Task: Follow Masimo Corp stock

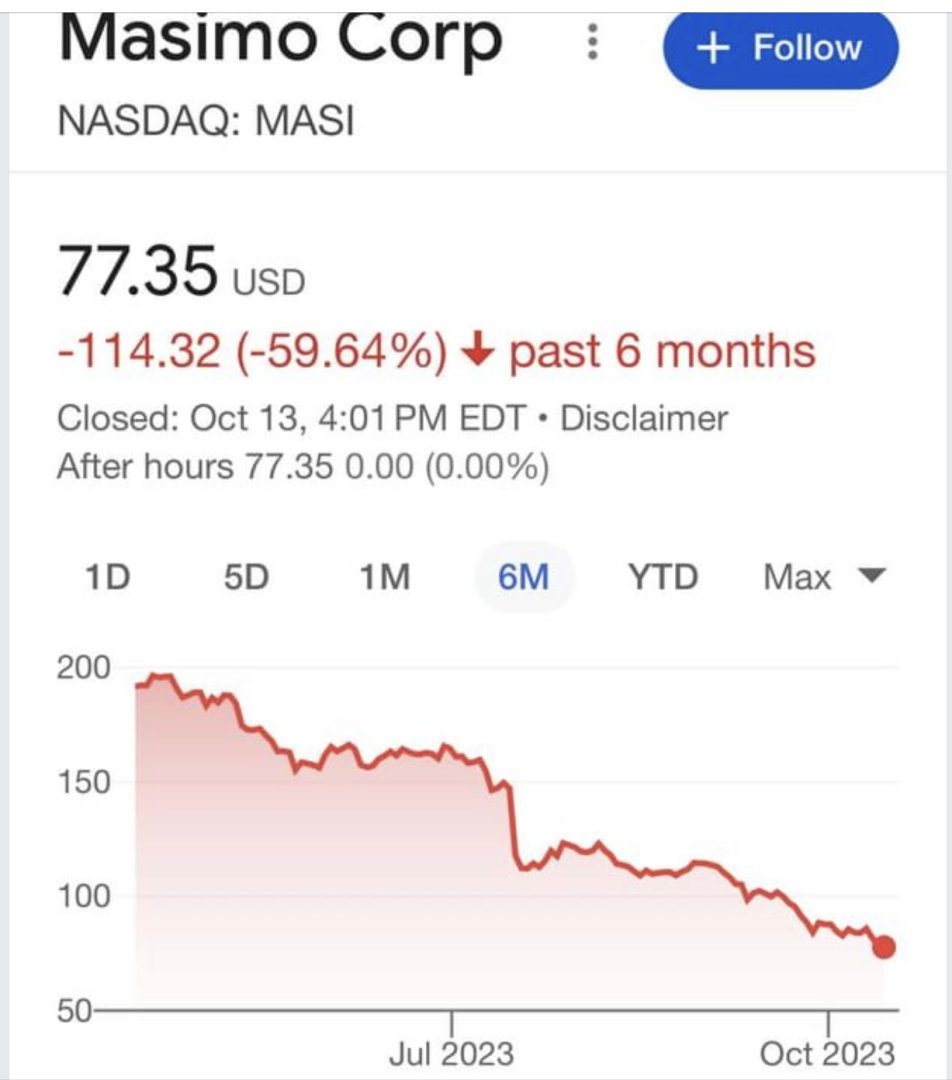Action: point(780,48)
